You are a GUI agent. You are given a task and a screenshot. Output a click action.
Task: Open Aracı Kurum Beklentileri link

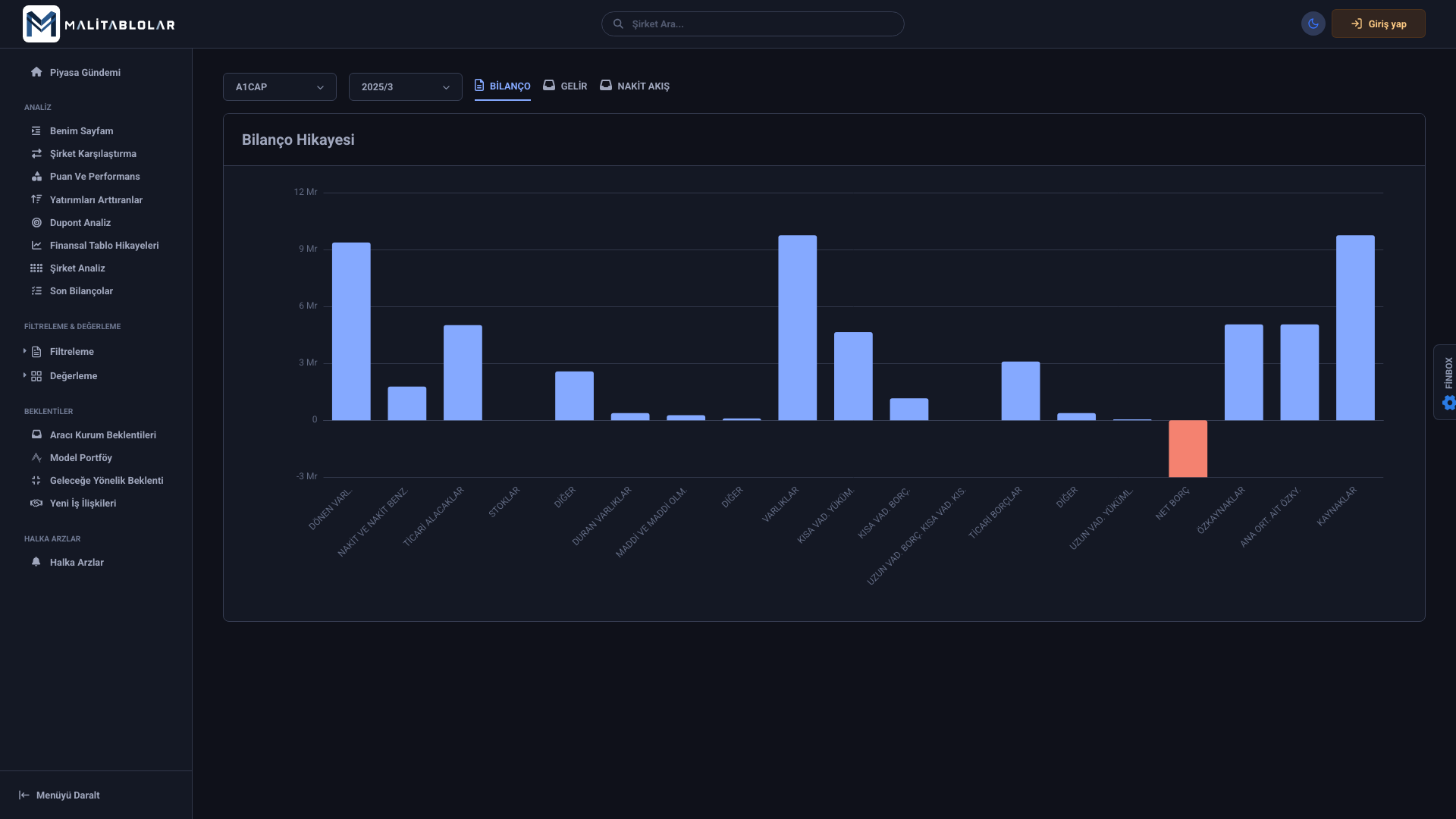(x=102, y=435)
